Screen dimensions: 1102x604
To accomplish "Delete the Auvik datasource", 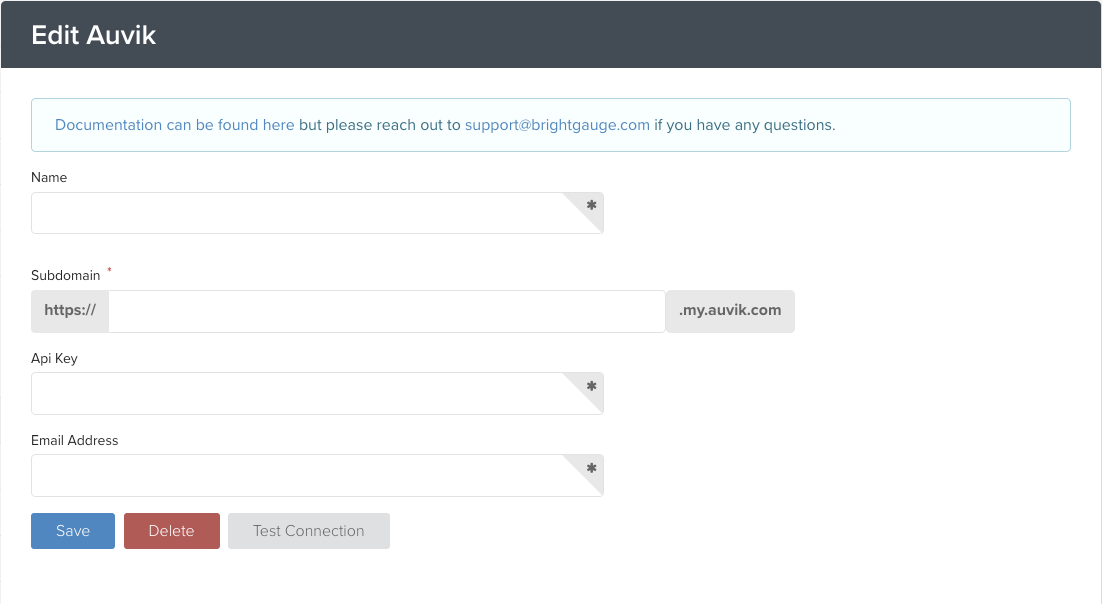I will pyautogui.click(x=171, y=531).
